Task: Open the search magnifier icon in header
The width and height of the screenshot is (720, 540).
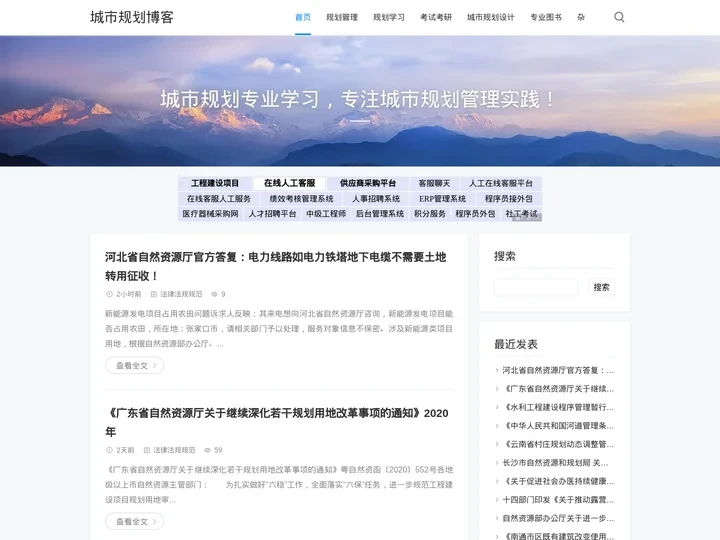Action: [x=619, y=17]
